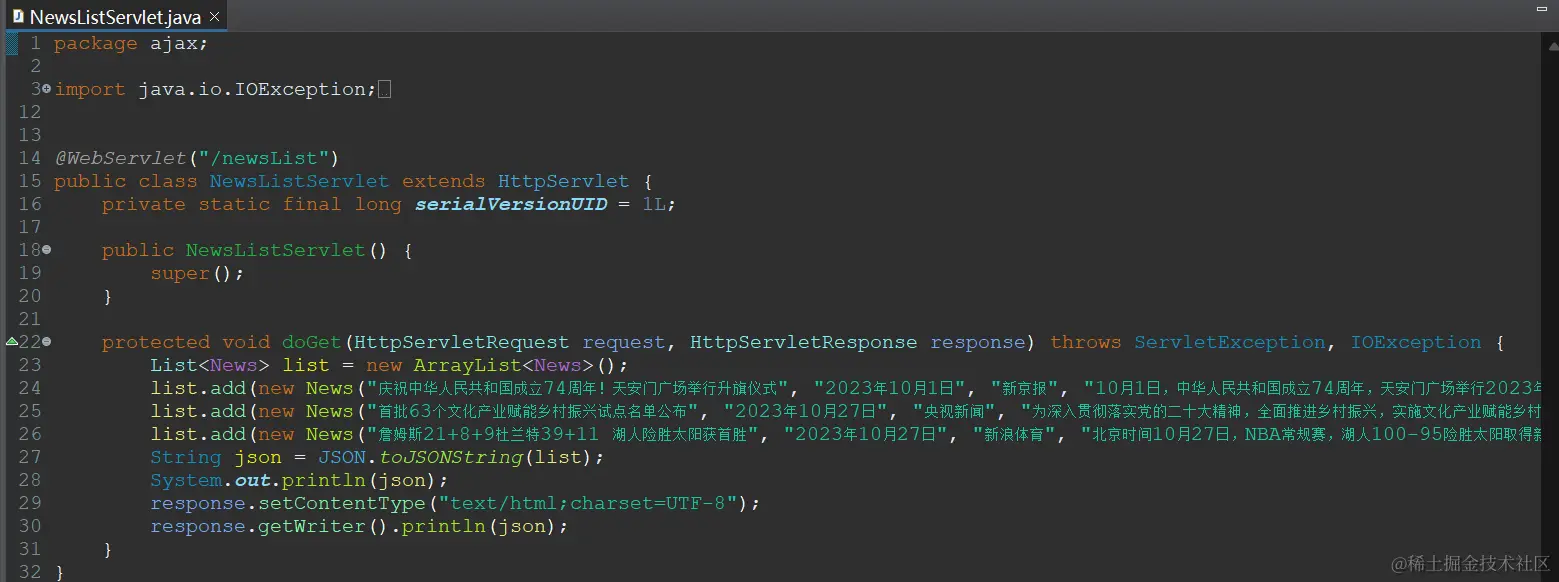The width and height of the screenshot is (1559, 582).
Task: Collapse the doGet method on line 22
Action: pyautogui.click(x=47, y=342)
